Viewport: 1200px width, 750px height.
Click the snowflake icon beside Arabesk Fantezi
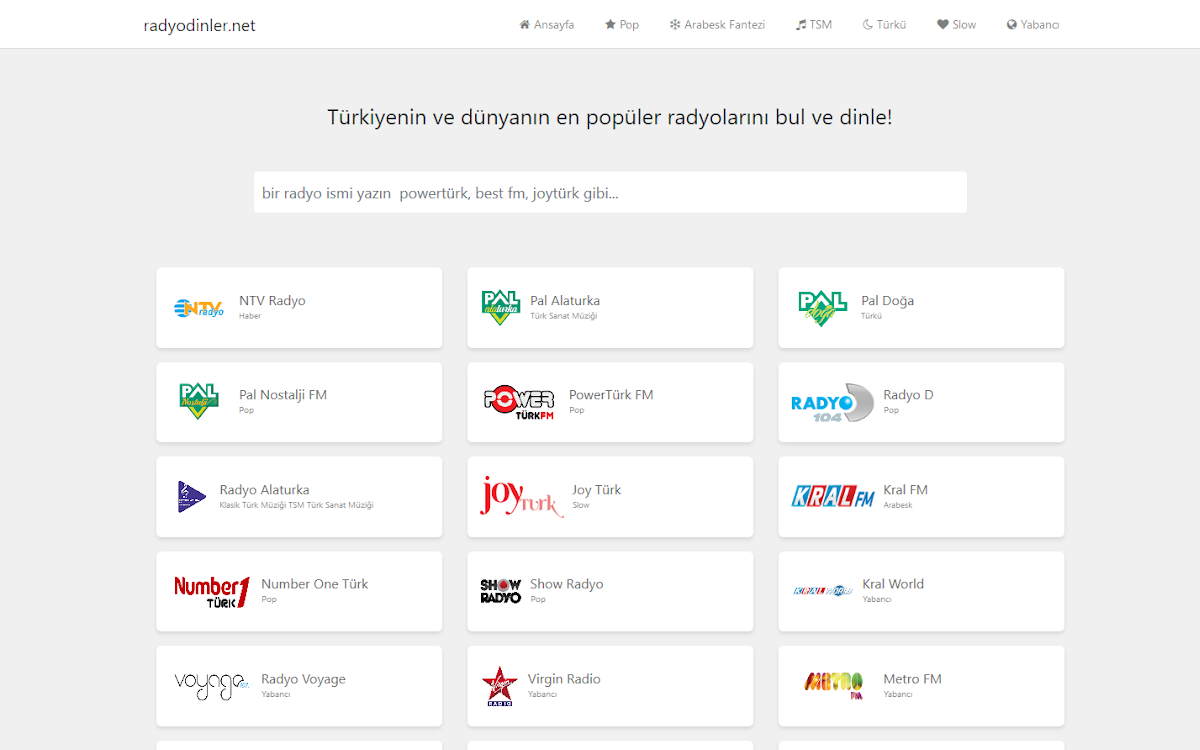[675, 25]
